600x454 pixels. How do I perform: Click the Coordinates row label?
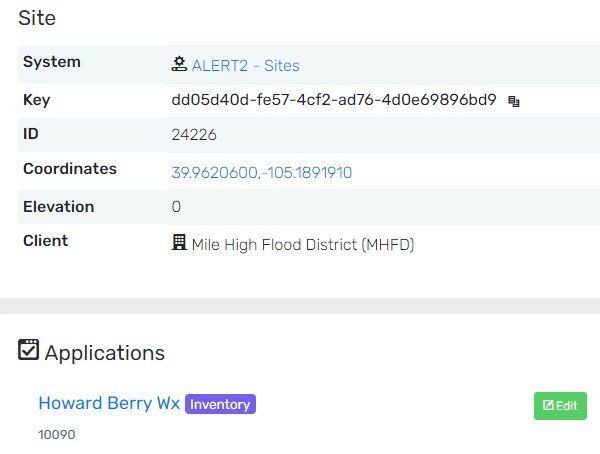point(70,169)
